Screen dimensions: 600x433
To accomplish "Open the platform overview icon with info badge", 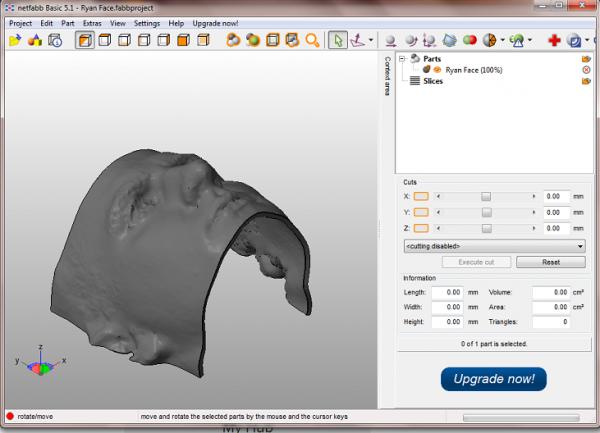I will point(55,40).
